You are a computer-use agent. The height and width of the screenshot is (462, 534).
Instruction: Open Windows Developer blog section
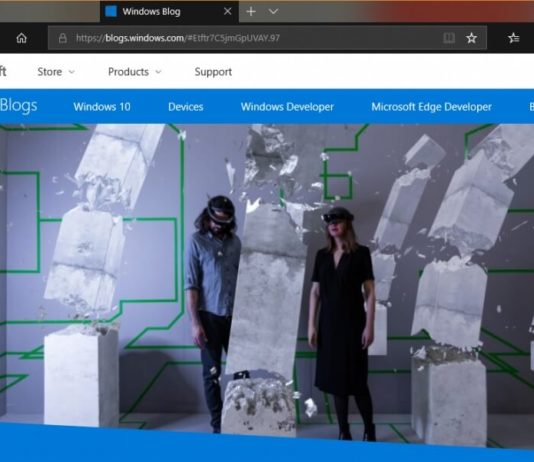[287, 107]
